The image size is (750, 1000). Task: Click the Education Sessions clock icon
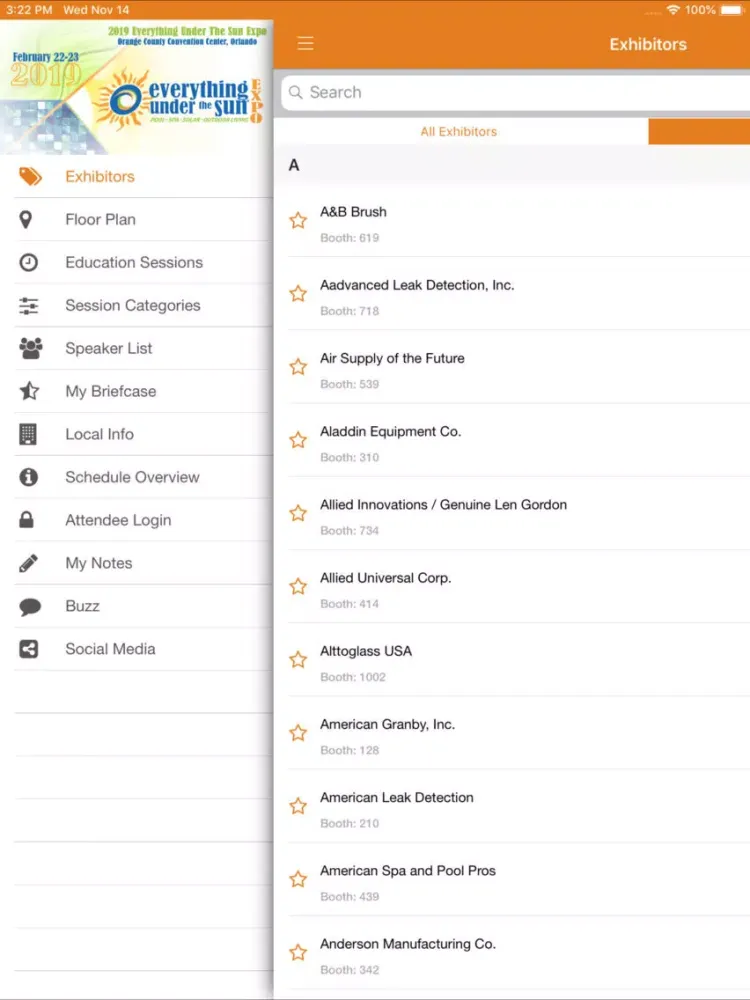pos(29,262)
